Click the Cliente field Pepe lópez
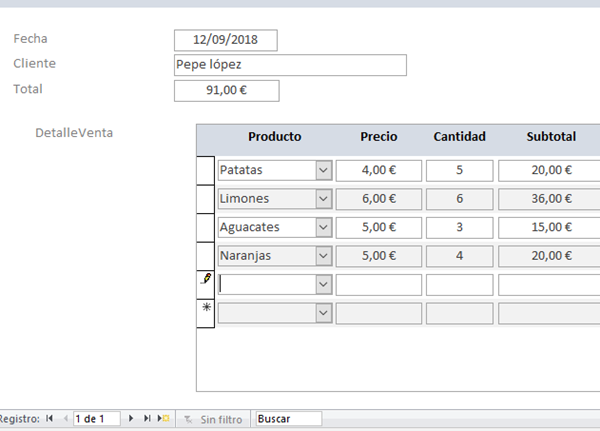This screenshot has width=600, height=431. coord(290,65)
